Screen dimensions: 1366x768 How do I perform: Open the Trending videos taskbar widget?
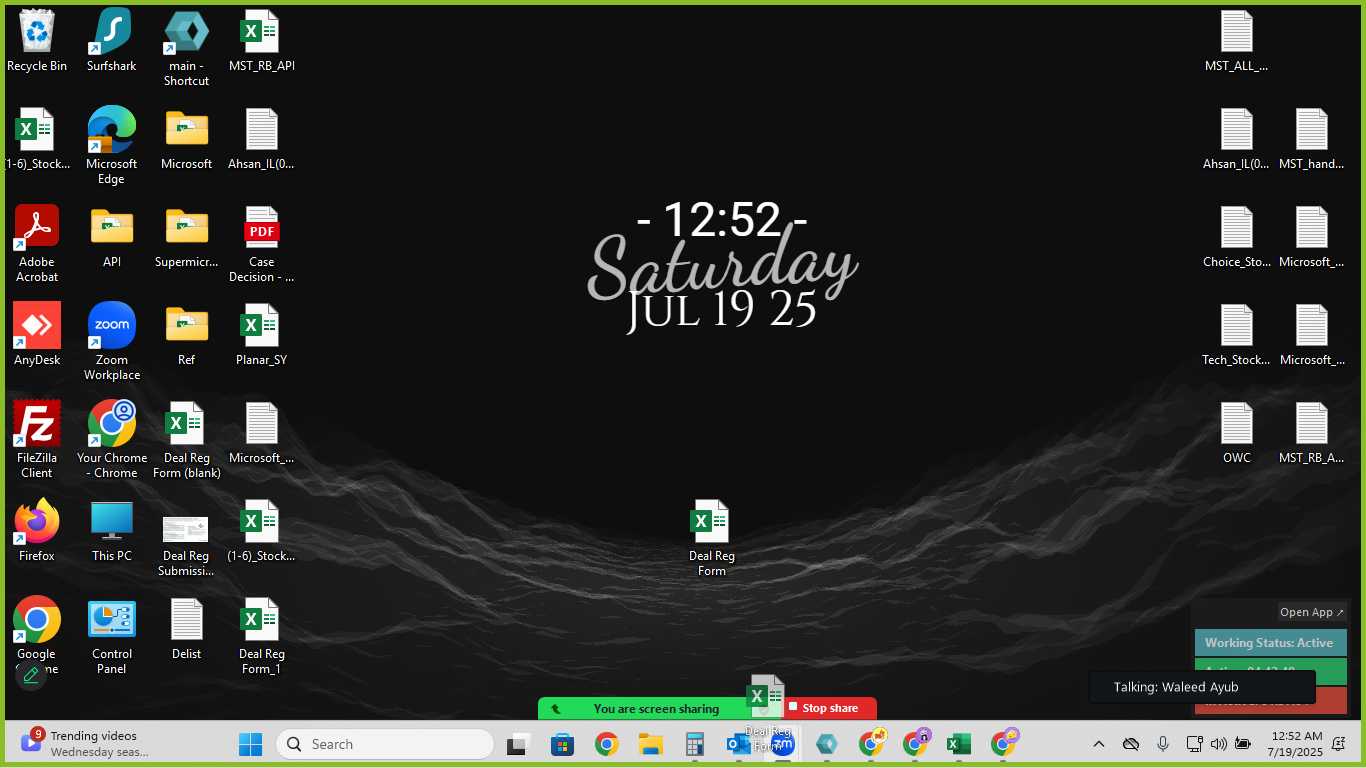(84, 743)
